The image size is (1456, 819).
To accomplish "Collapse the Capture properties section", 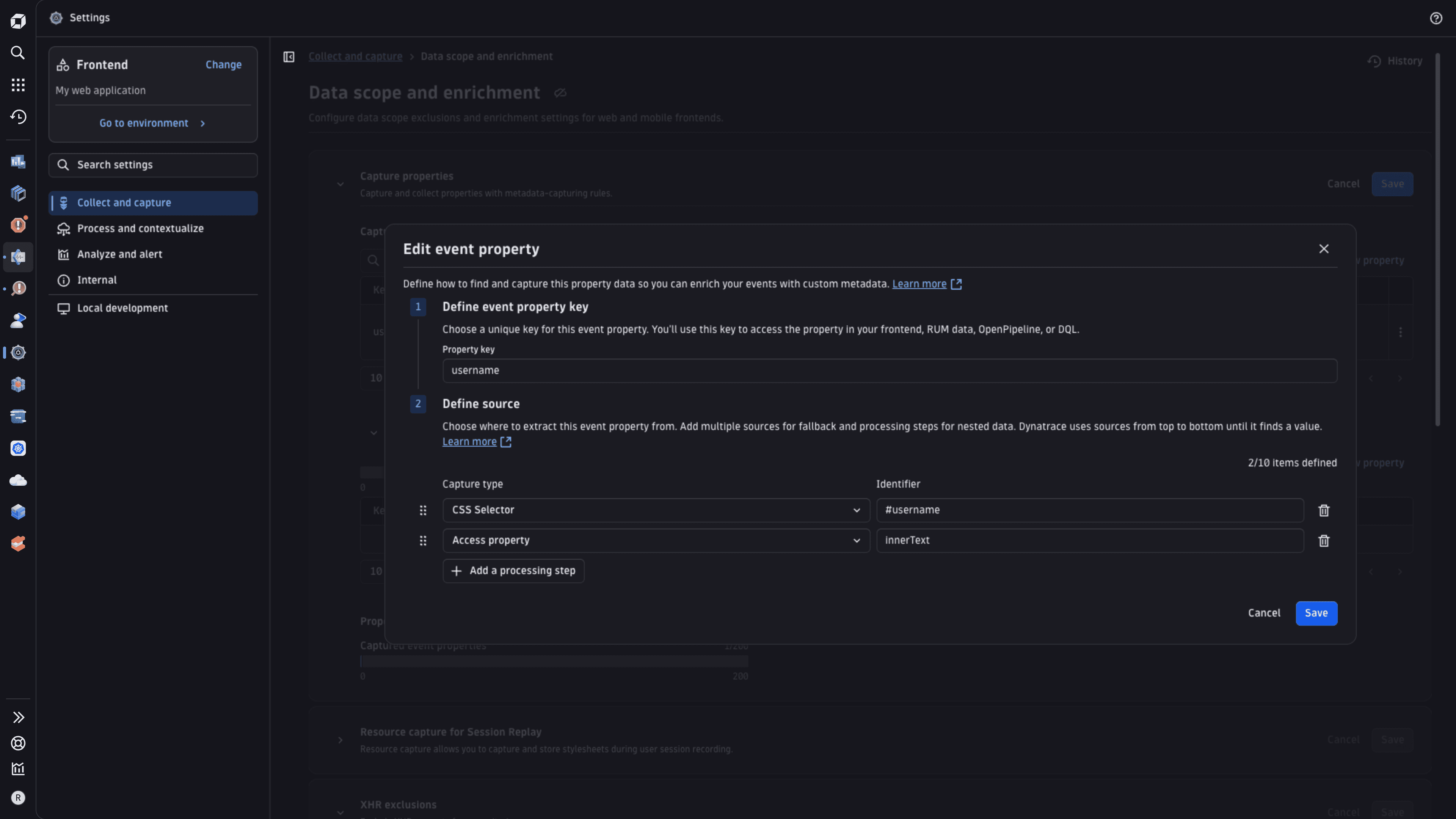I will (x=340, y=184).
